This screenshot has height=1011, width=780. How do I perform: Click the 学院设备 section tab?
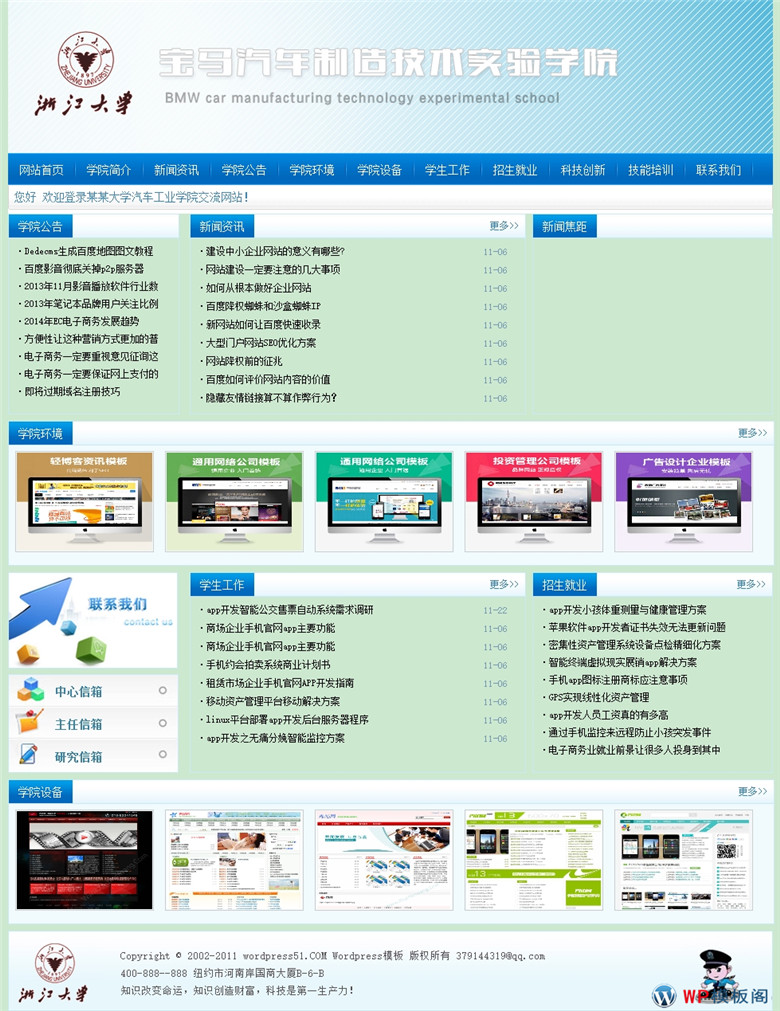pos(40,792)
